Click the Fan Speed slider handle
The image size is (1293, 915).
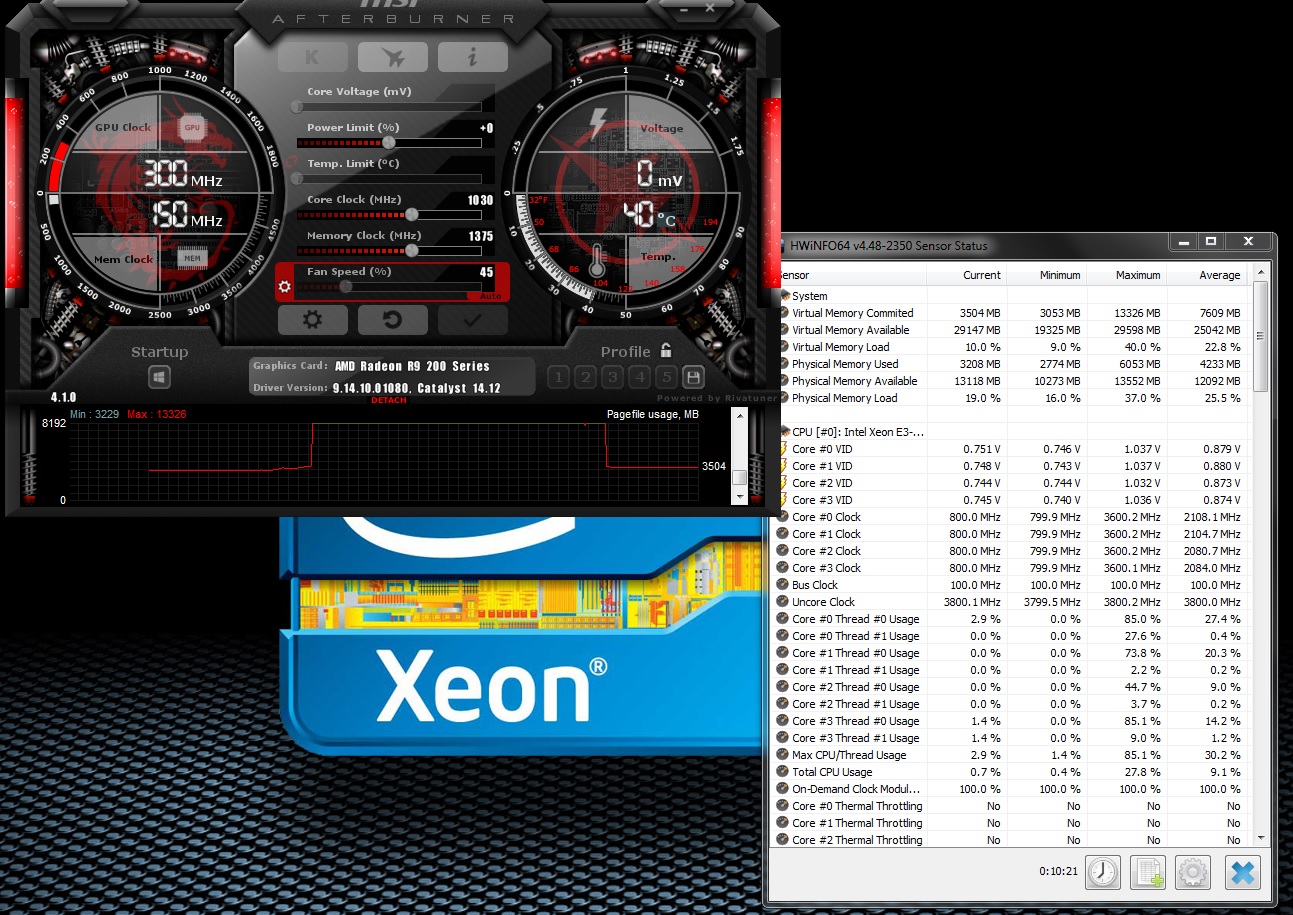(345, 286)
